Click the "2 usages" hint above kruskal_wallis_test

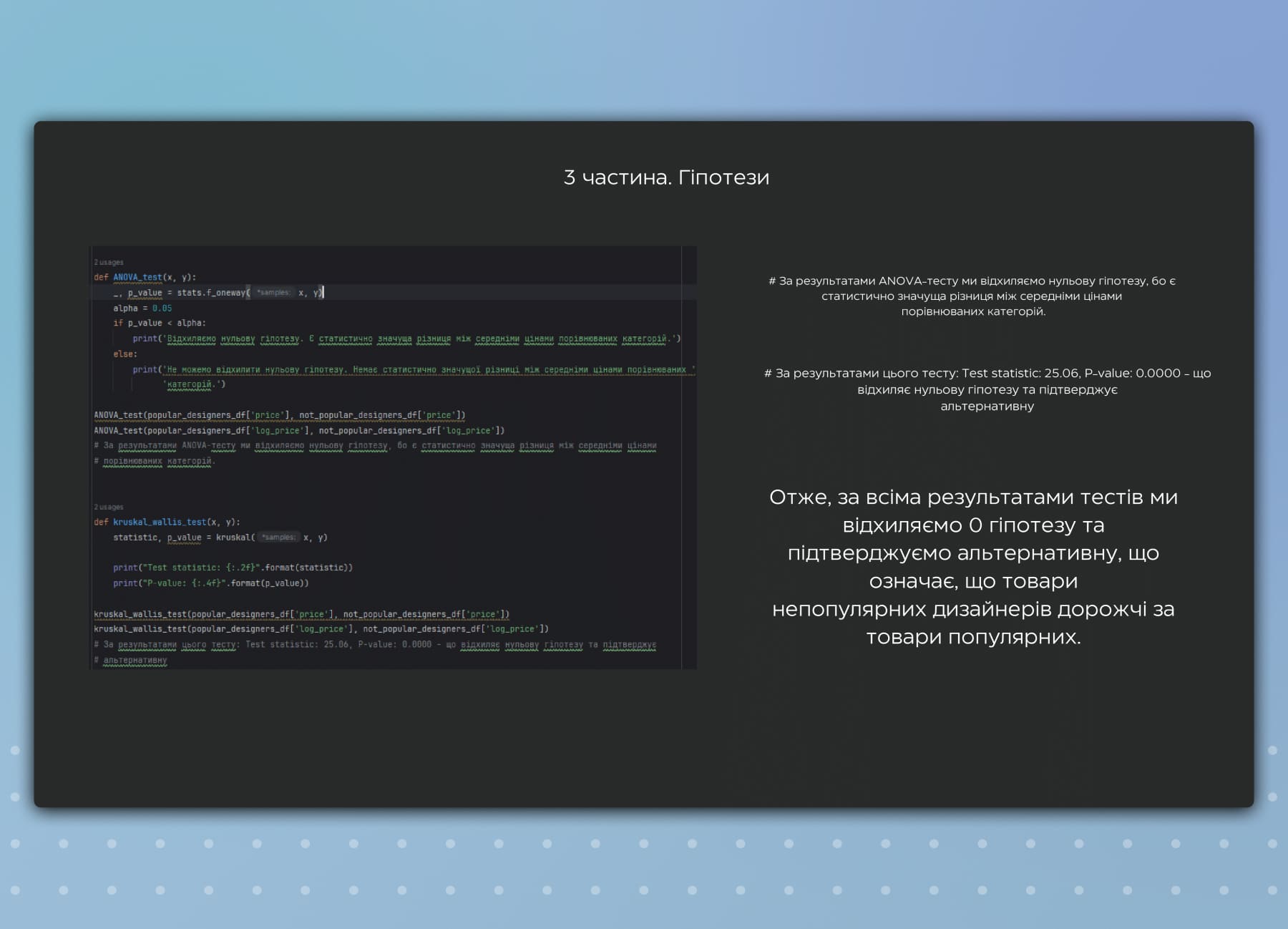(x=109, y=507)
